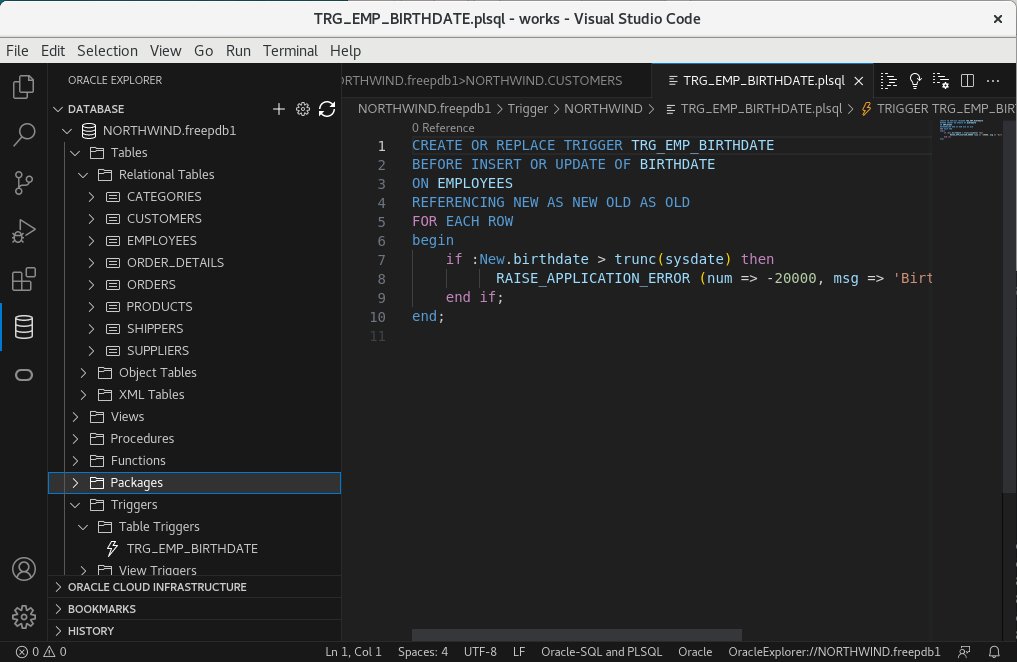Collapse the Triggers folder
This screenshot has height=662, width=1017.
coord(75,505)
